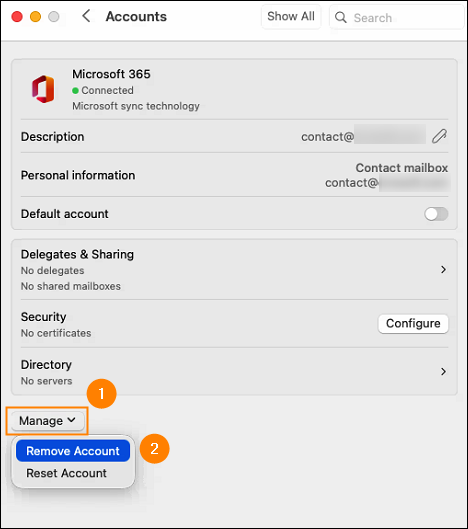Click the Personal information label
Image resolution: width=468 pixels, height=529 pixels.
pos(78,175)
